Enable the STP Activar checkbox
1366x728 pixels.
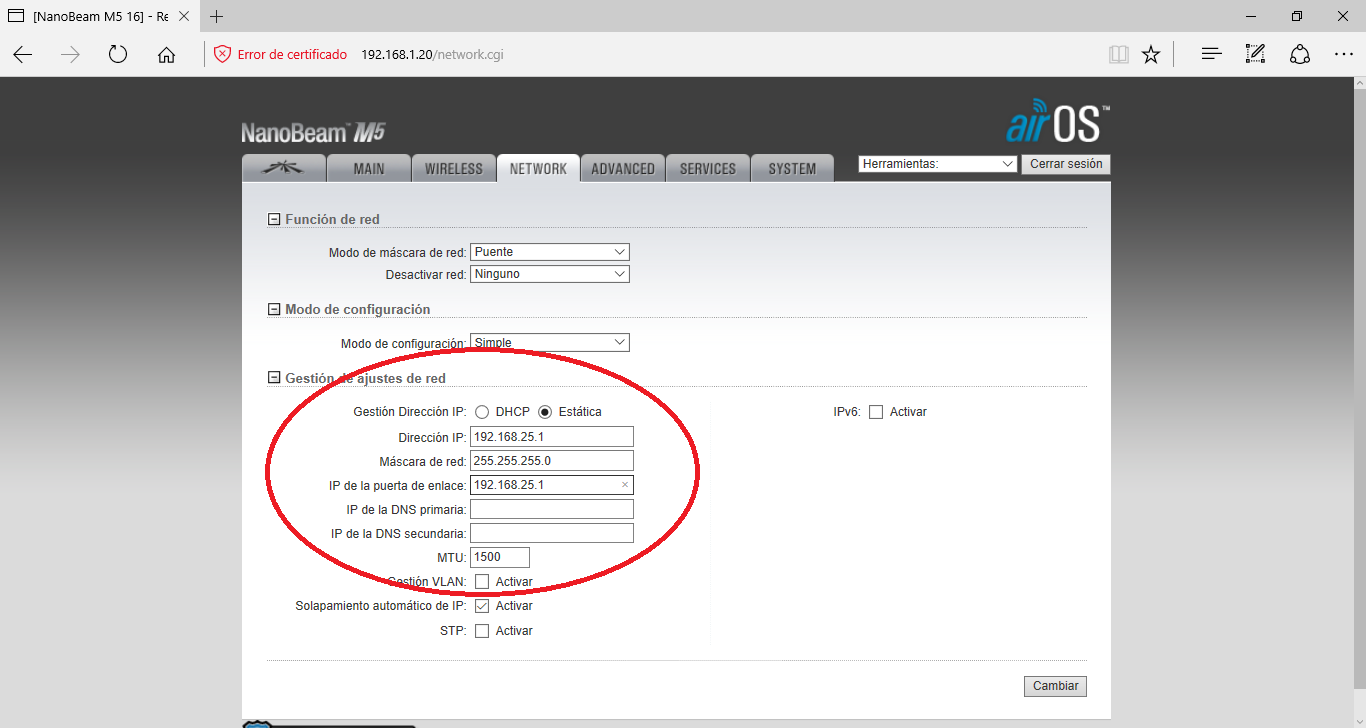pos(482,631)
